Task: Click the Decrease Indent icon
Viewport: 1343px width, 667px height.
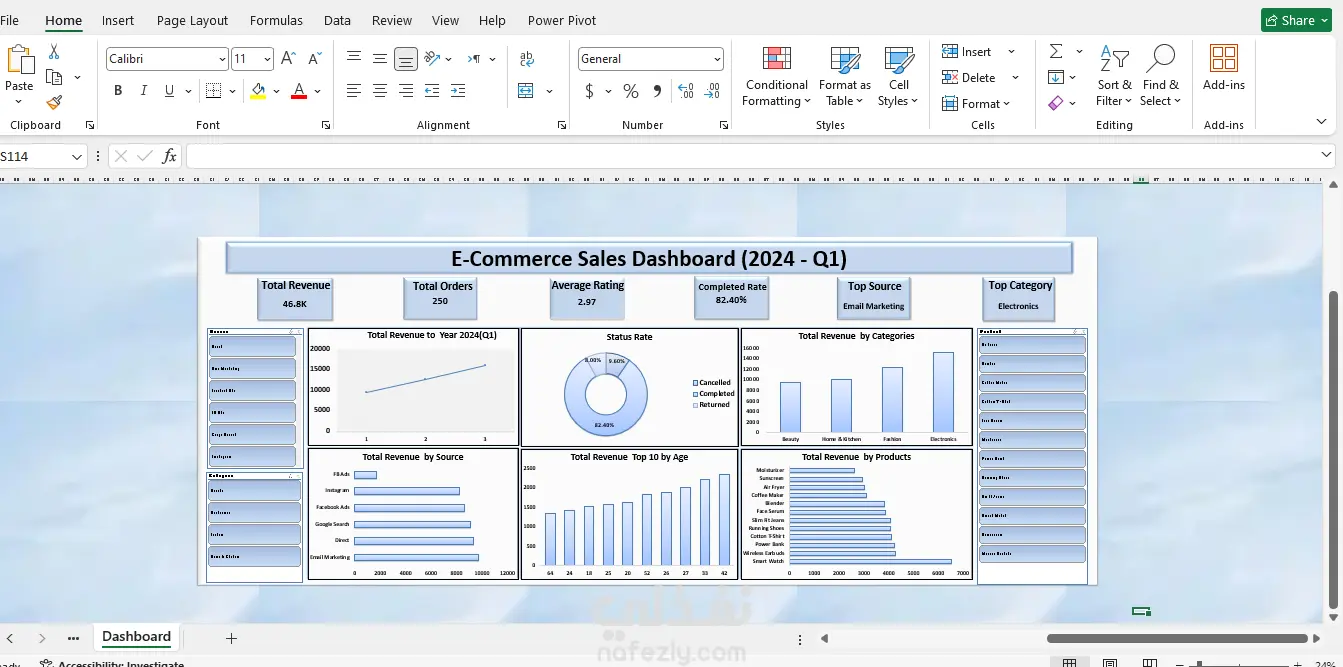Action: pyautogui.click(x=432, y=91)
